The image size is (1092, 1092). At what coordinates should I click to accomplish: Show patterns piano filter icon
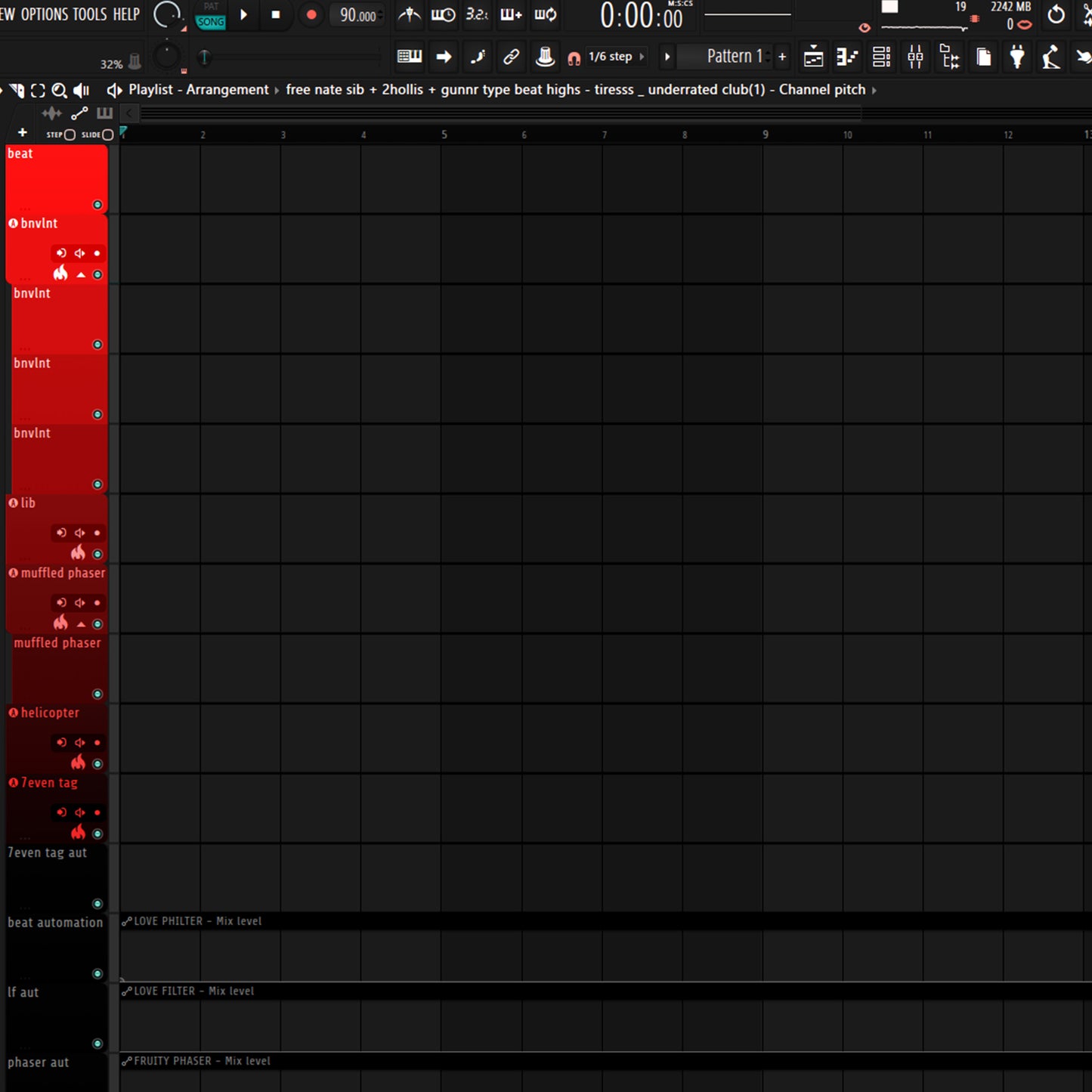tap(104, 113)
